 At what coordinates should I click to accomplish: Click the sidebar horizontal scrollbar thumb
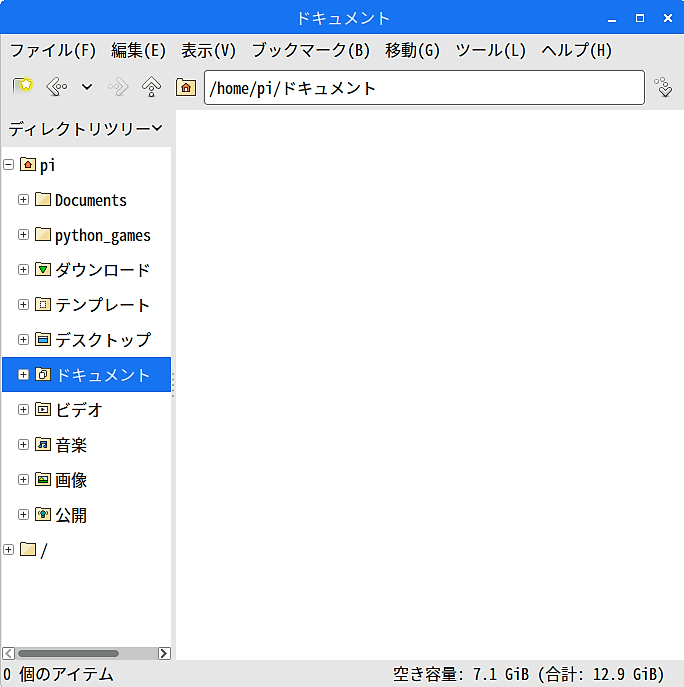point(68,653)
